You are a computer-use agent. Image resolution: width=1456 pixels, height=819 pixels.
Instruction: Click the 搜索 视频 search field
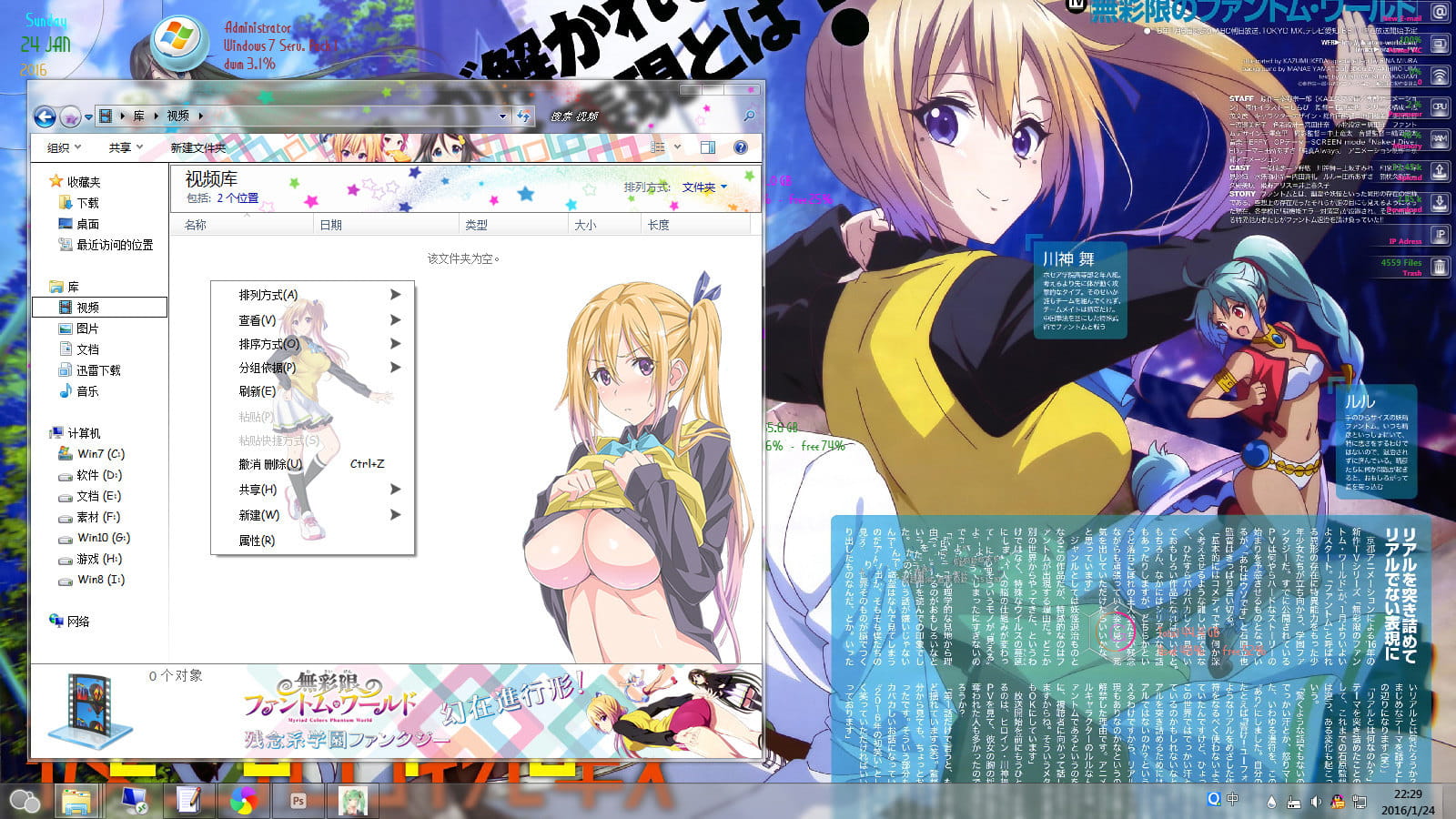[x=652, y=116]
